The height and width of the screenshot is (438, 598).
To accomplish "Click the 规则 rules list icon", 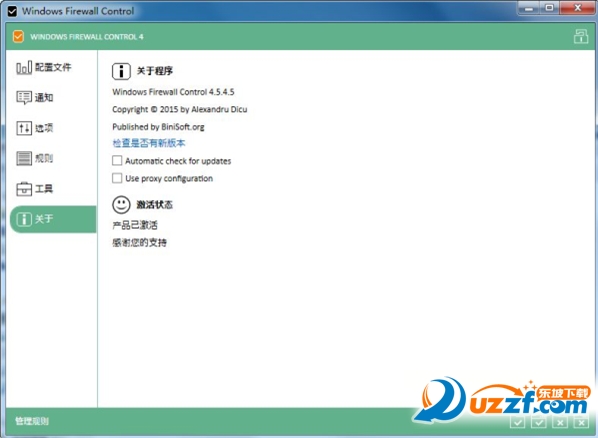I will point(24,158).
